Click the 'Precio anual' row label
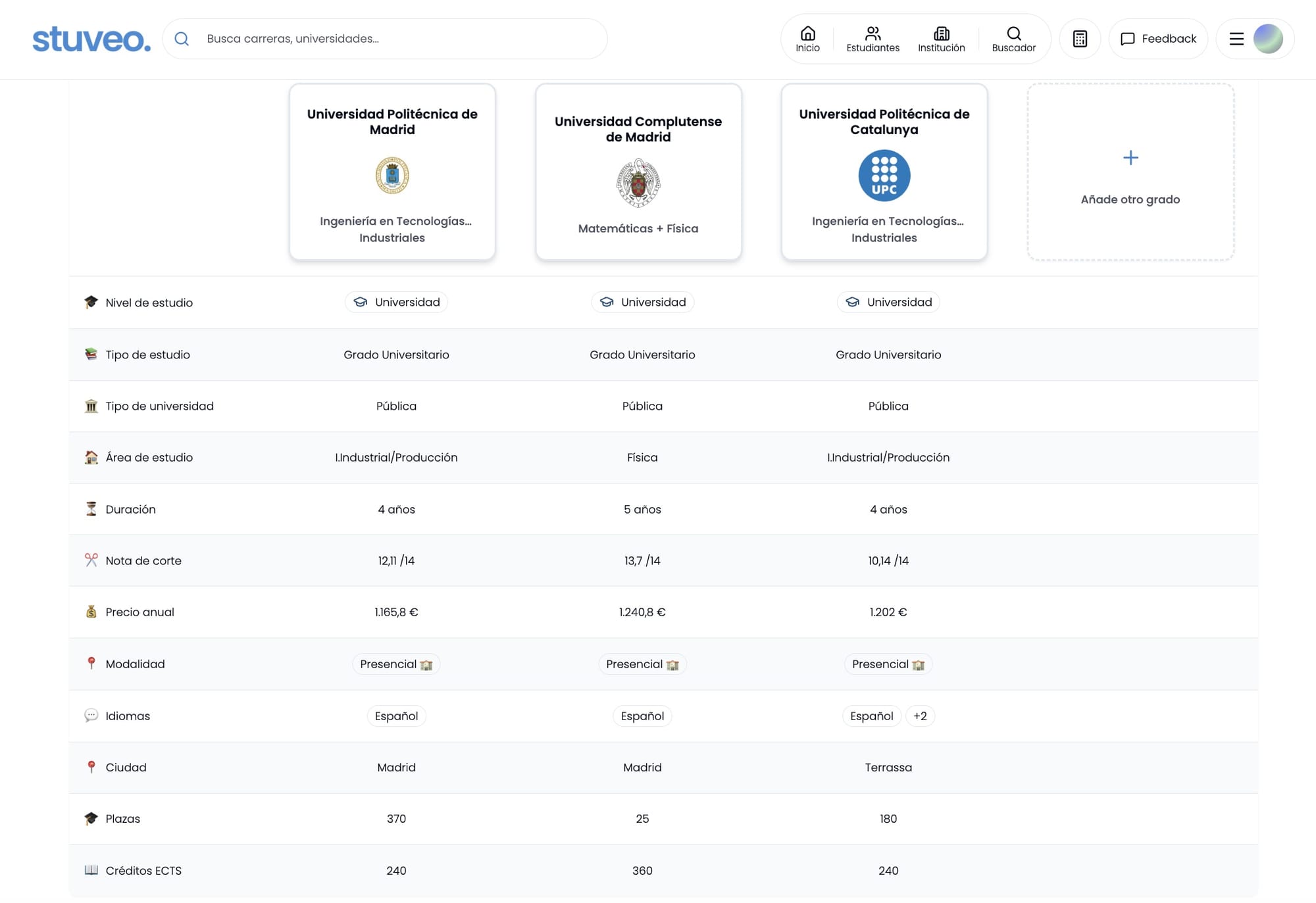1316x903 pixels. (x=139, y=612)
